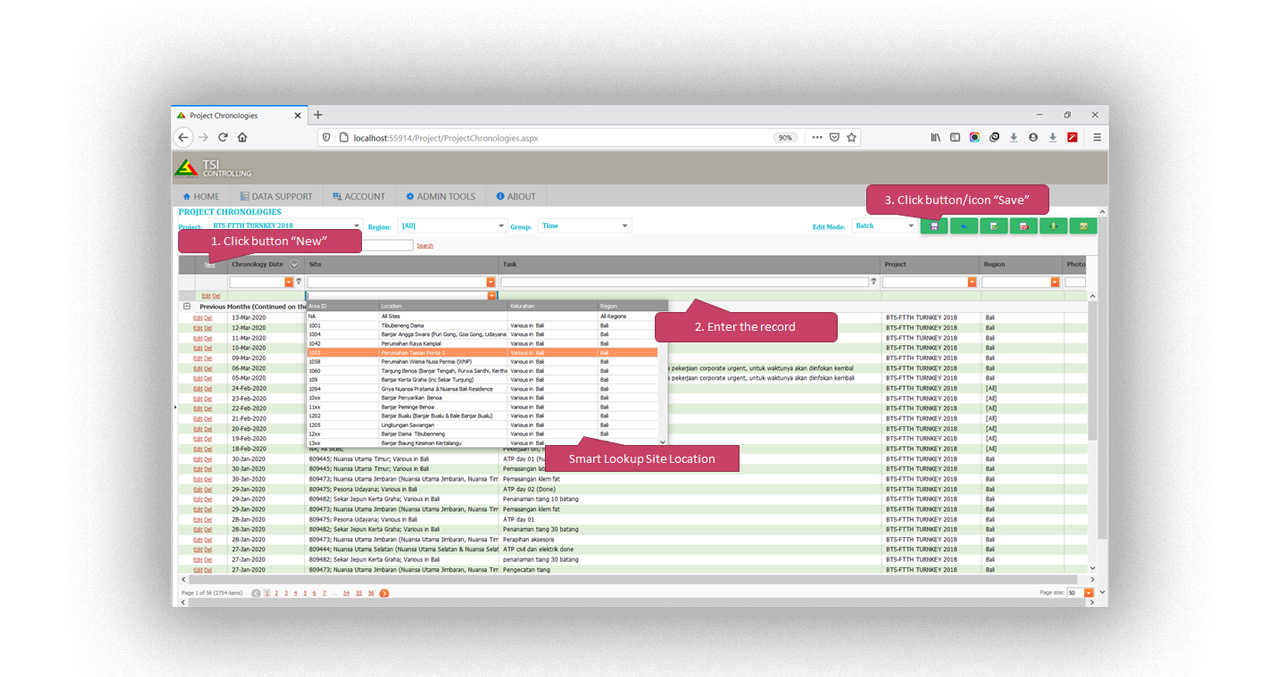Click the Export to Excel icon
Screen dimensions: 1280x677
[x=993, y=226]
